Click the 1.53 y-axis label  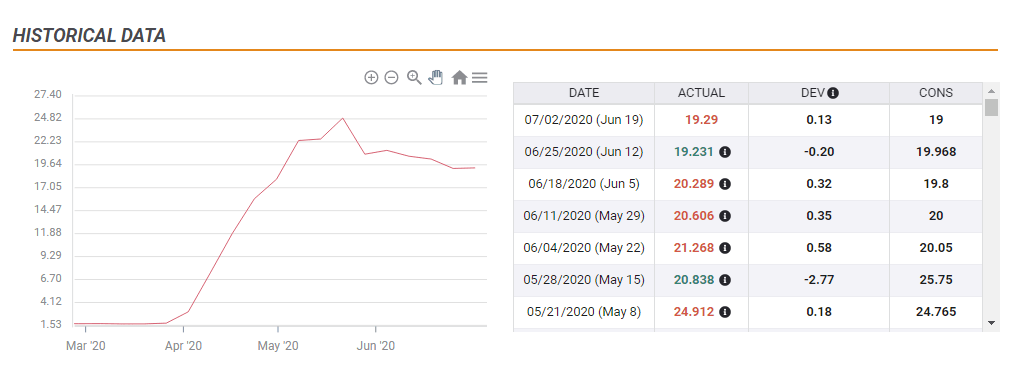[x=50, y=325]
